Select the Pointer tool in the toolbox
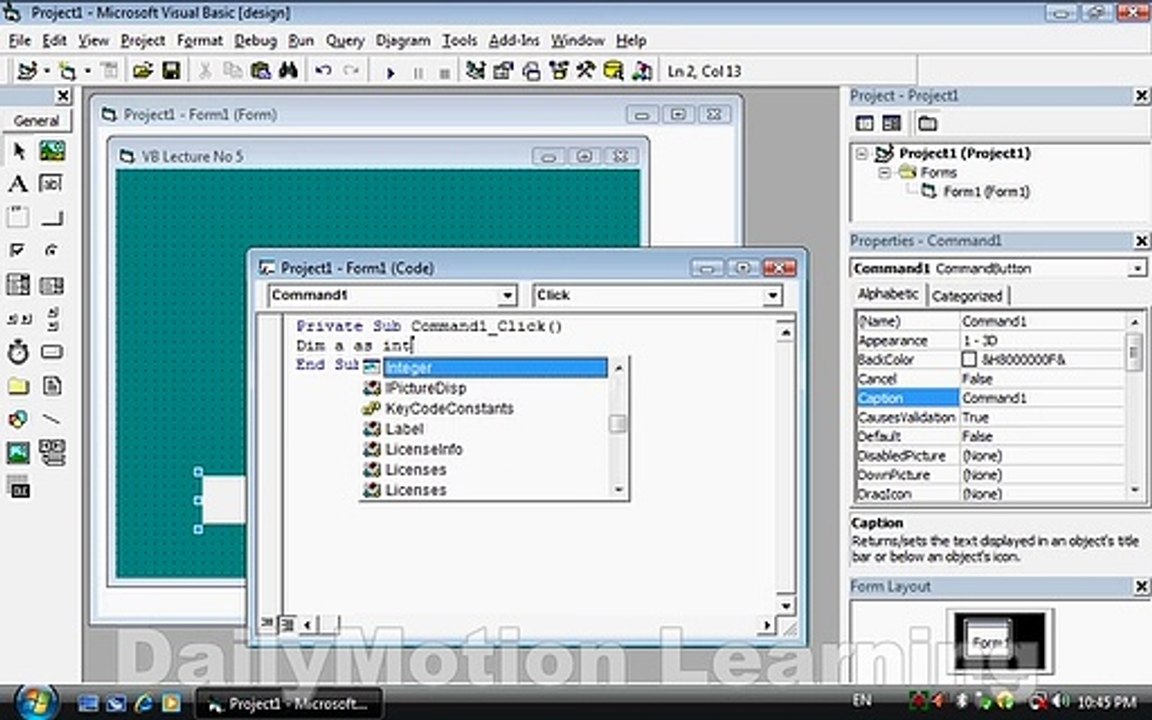Screen dimensions: 1152x720 18,151
